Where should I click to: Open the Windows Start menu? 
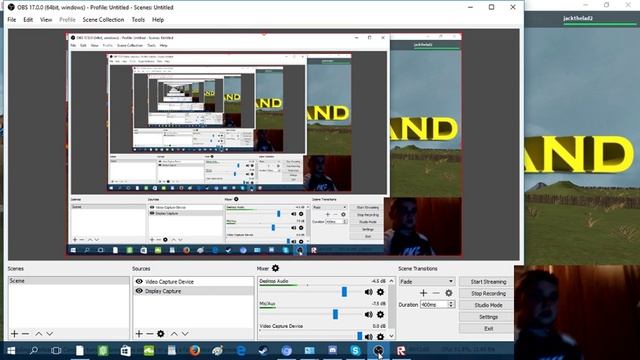pos(11,351)
